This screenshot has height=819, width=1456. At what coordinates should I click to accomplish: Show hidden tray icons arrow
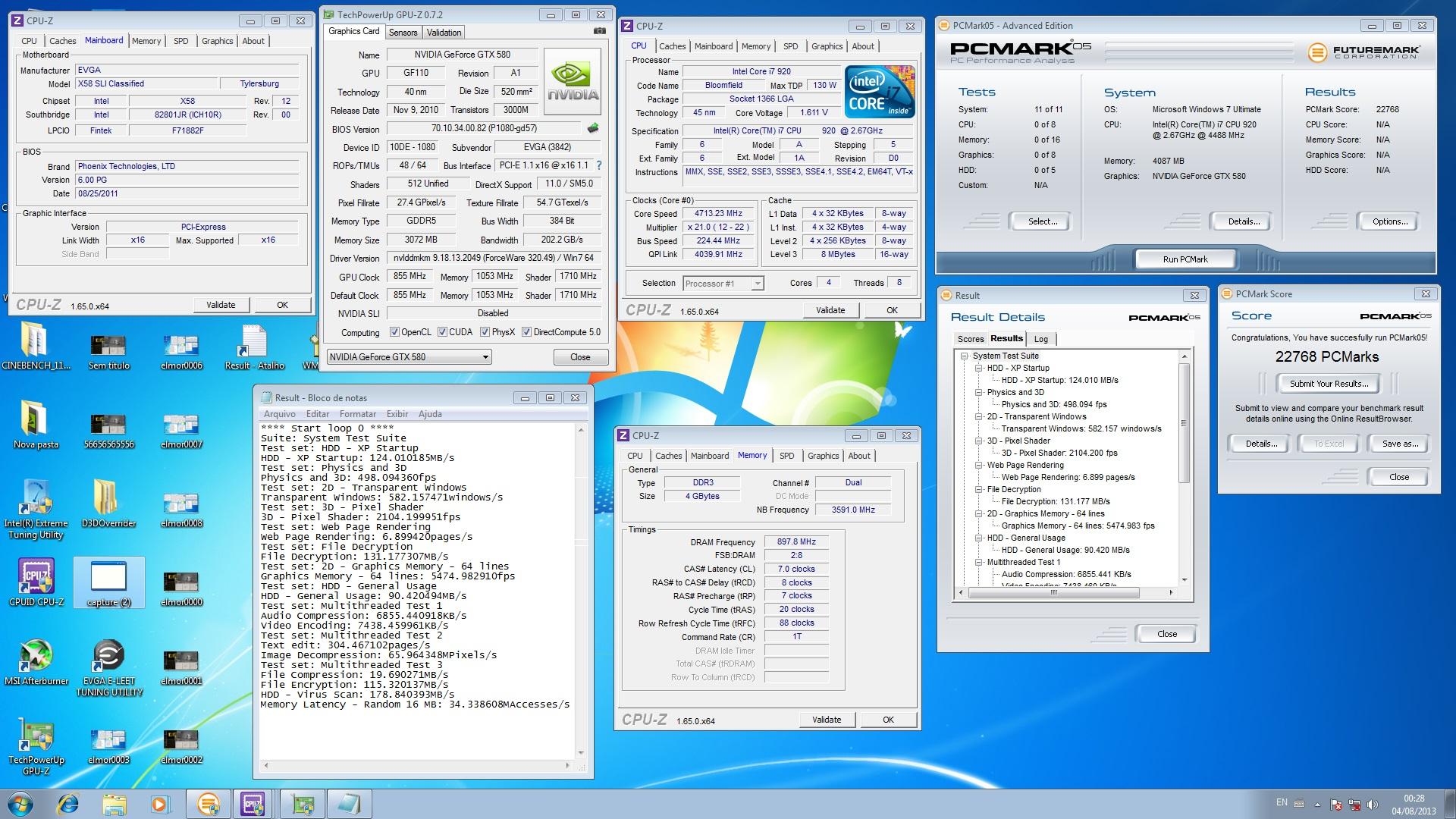point(1317,804)
